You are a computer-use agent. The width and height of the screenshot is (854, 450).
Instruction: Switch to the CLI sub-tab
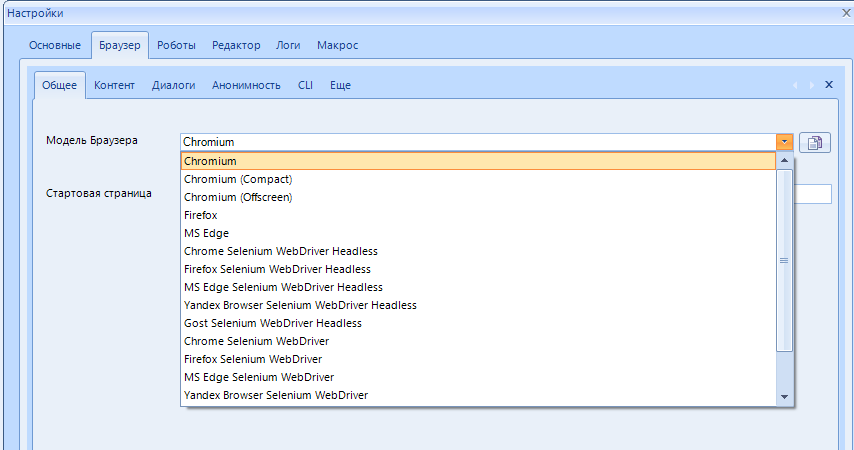click(x=306, y=85)
